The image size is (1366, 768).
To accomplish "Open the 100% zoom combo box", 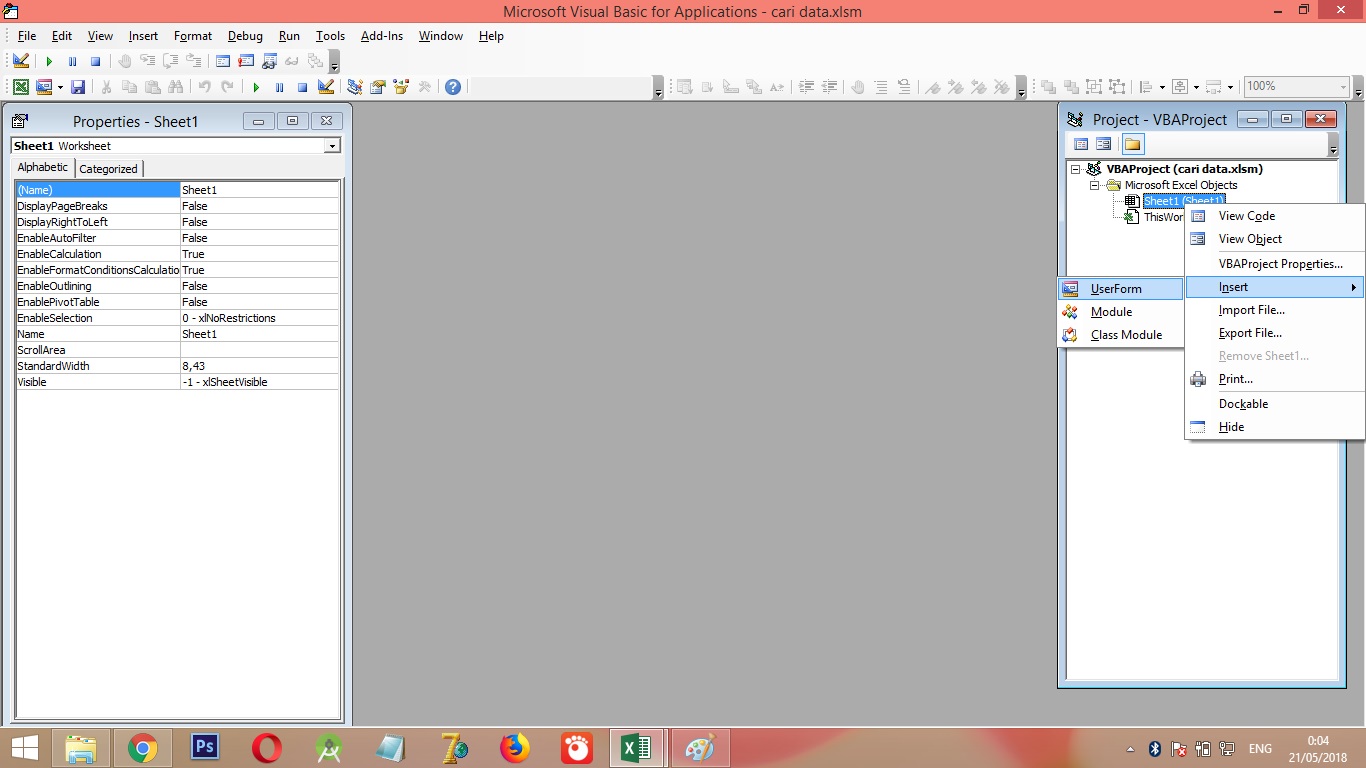I will click(1297, 87).
